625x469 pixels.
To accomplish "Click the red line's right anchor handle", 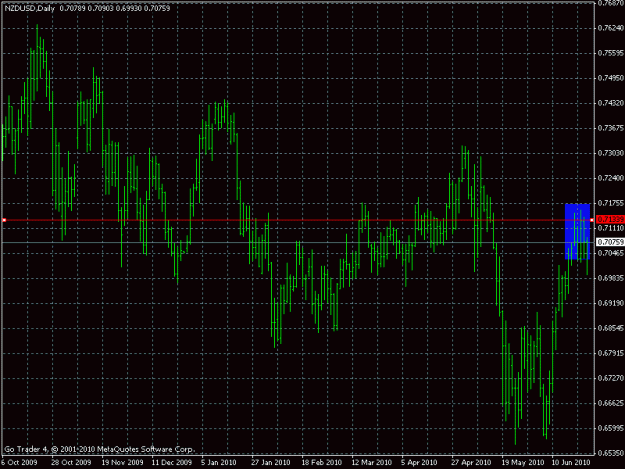I will click(592, 220).
